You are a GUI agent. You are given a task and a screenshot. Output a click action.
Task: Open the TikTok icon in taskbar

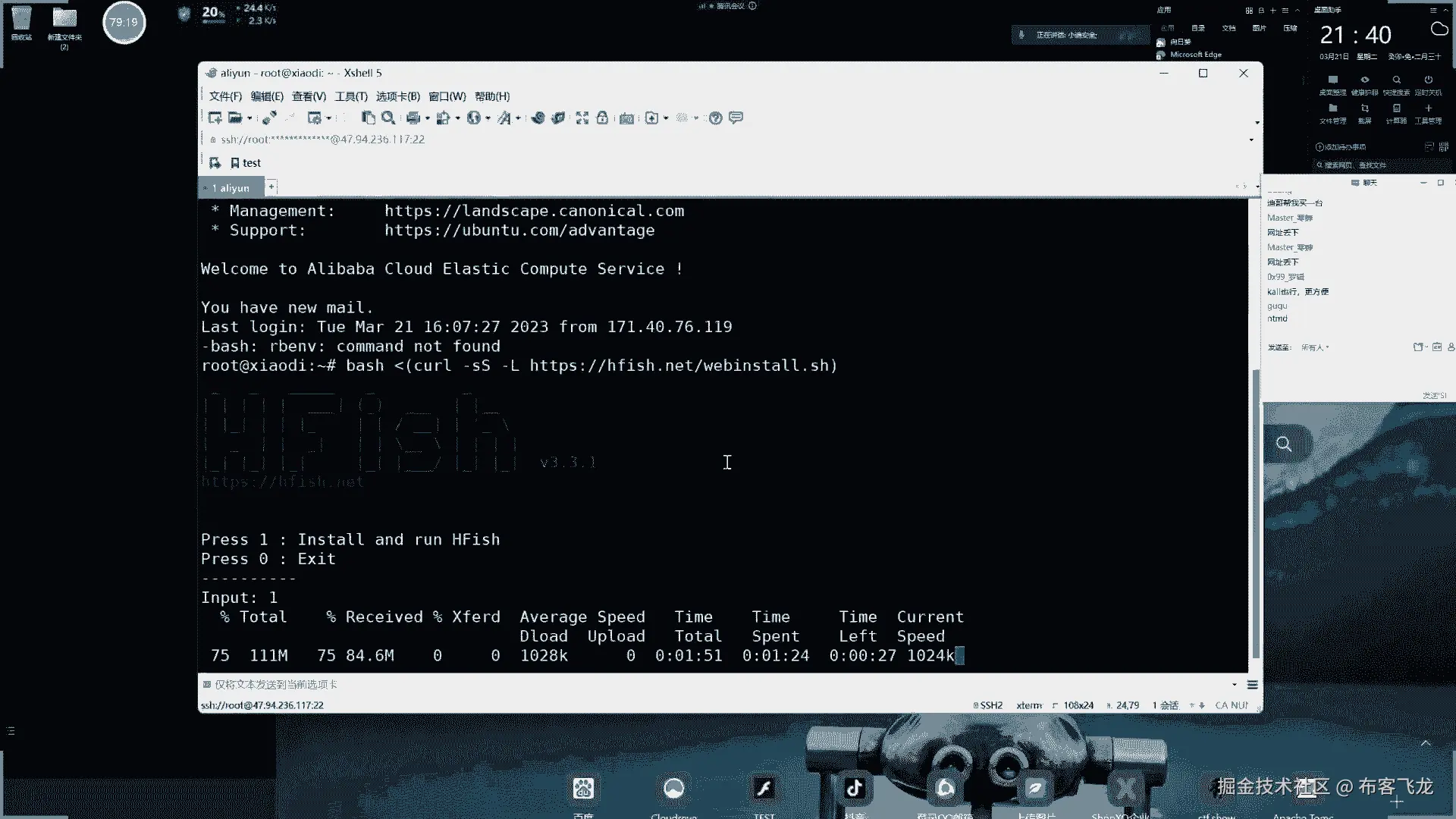click(x=855, y=788)
